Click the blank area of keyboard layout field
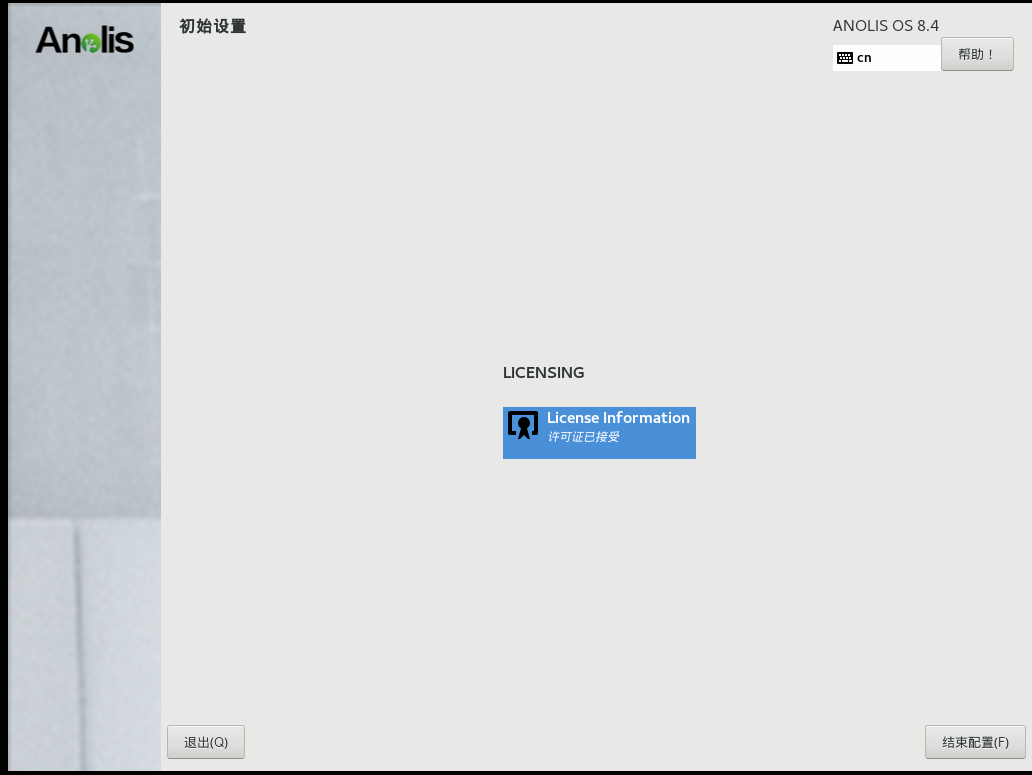The width and height of the screenshot is (1032, 775). point(905,58)
